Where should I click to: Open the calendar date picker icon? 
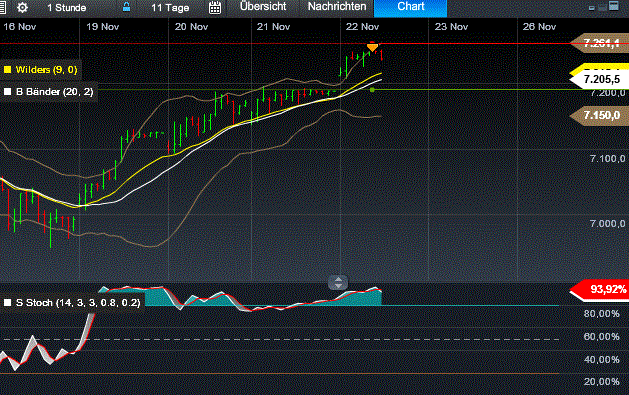point(215,8)
